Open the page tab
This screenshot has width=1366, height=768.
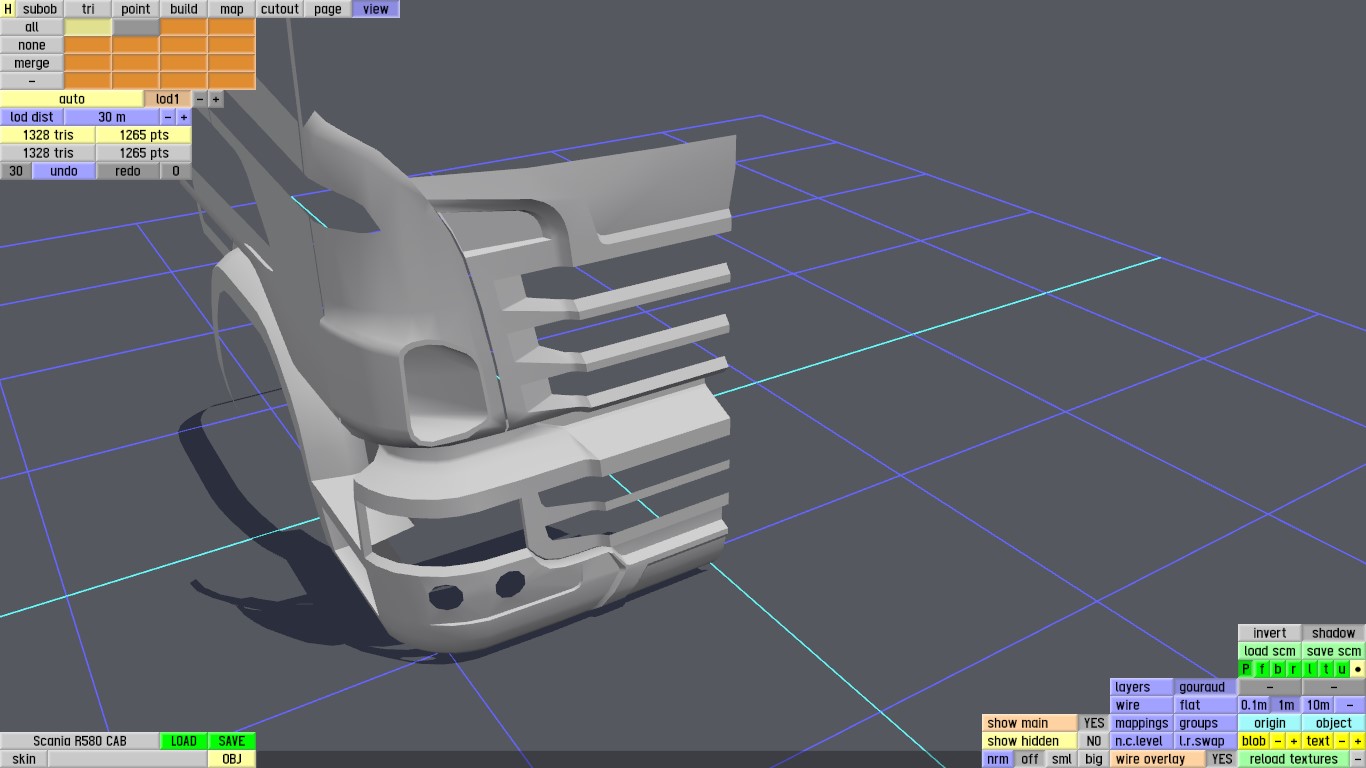328,9
